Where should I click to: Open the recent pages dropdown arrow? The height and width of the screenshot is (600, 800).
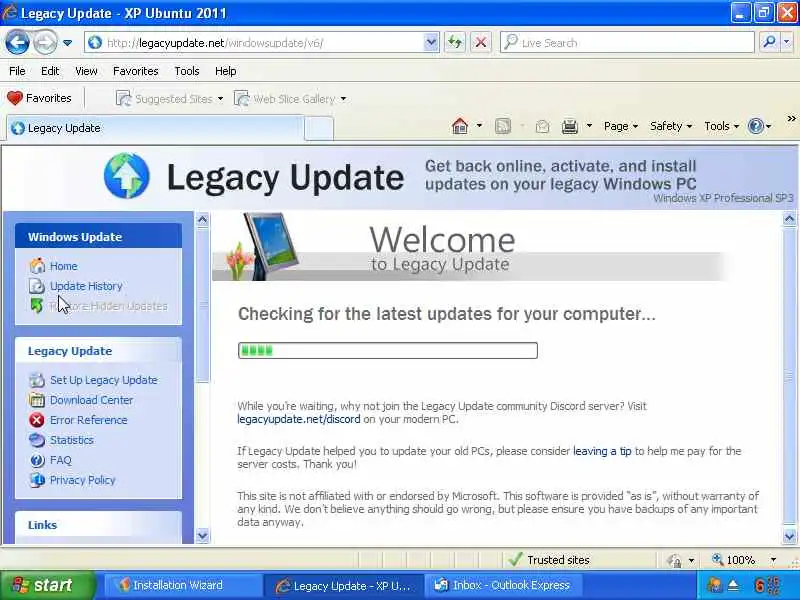pos(67,43)
